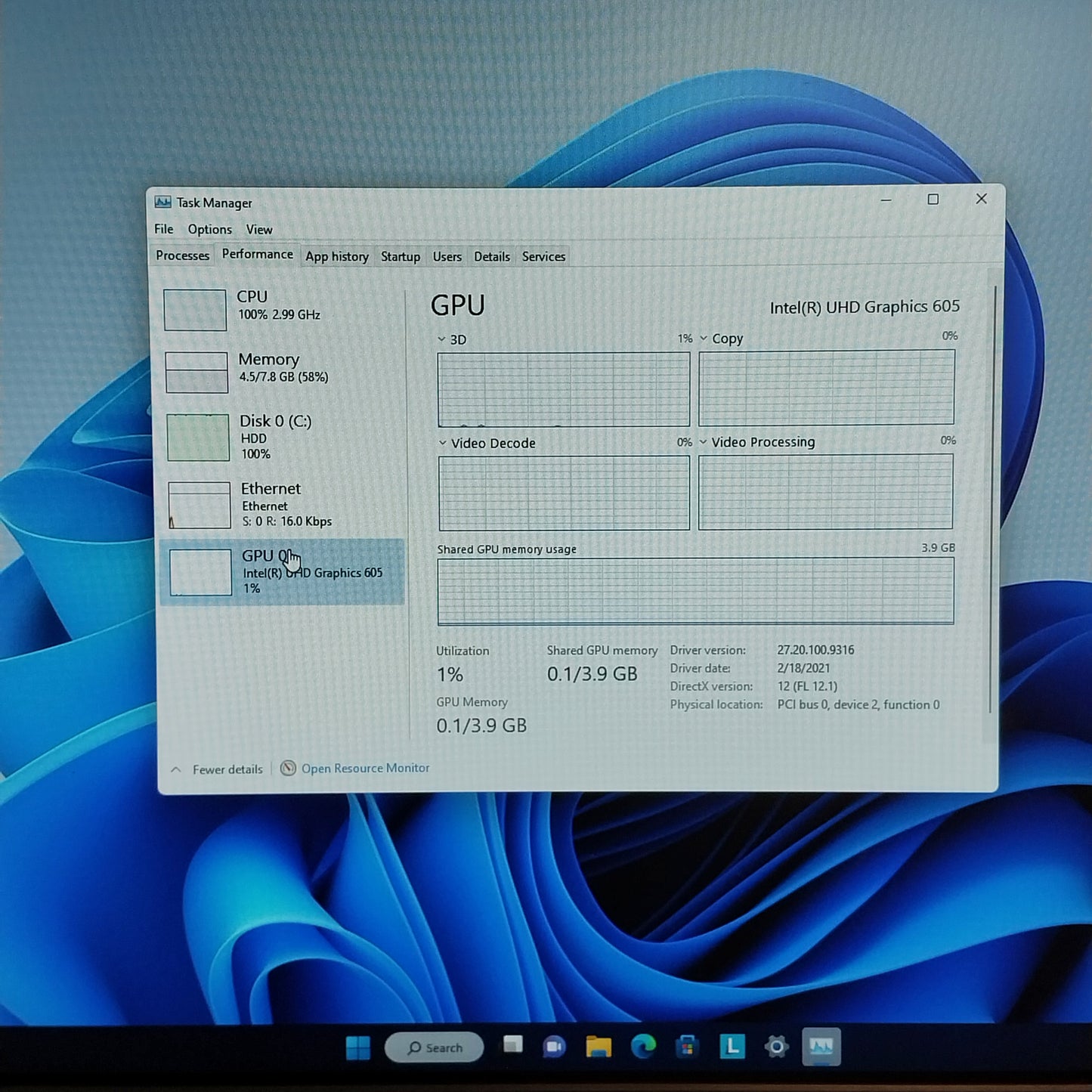Open the L app taskbar icon

[732, 1047]
